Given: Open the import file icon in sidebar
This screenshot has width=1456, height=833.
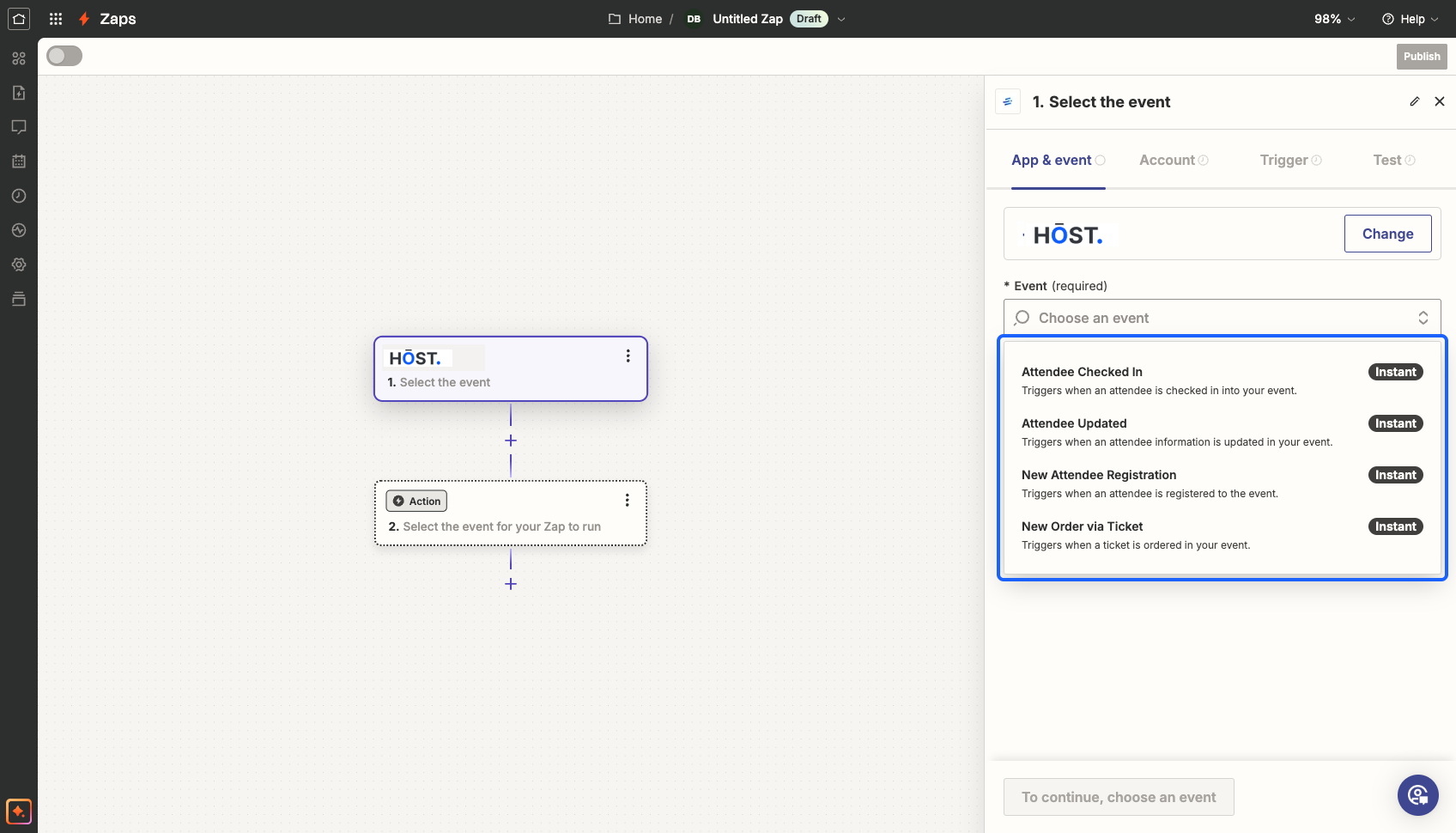Looking at the screenshot, I should [19, 93].
